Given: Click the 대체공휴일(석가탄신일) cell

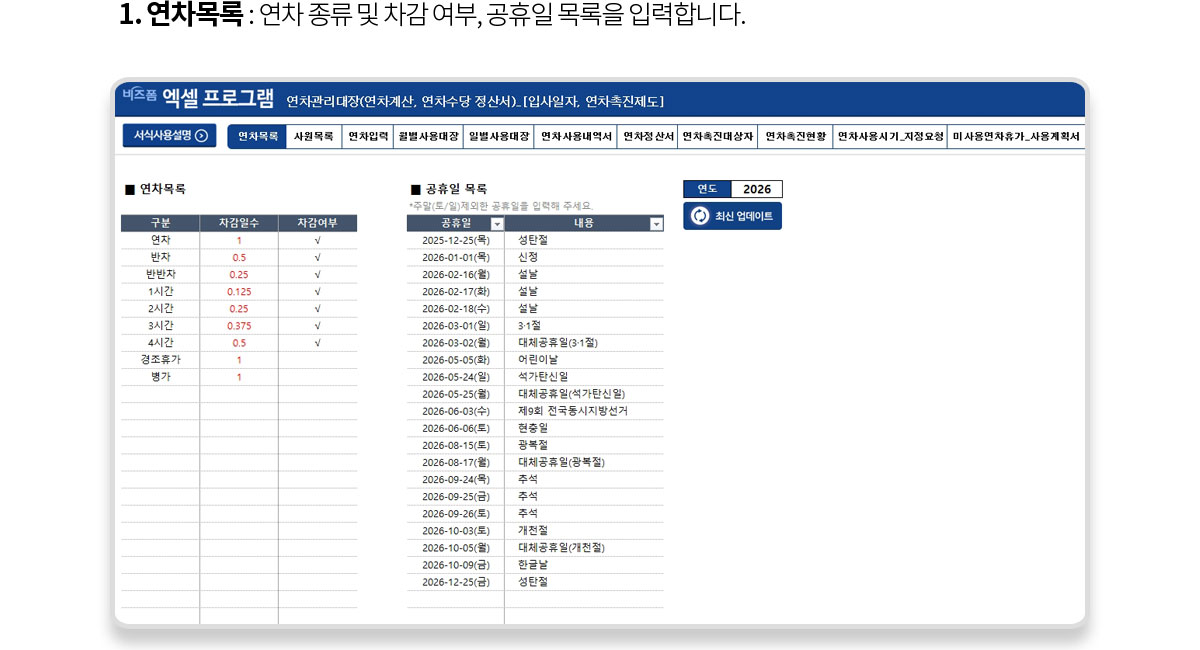Looking at the screenshot, I should tap(584, 394).
